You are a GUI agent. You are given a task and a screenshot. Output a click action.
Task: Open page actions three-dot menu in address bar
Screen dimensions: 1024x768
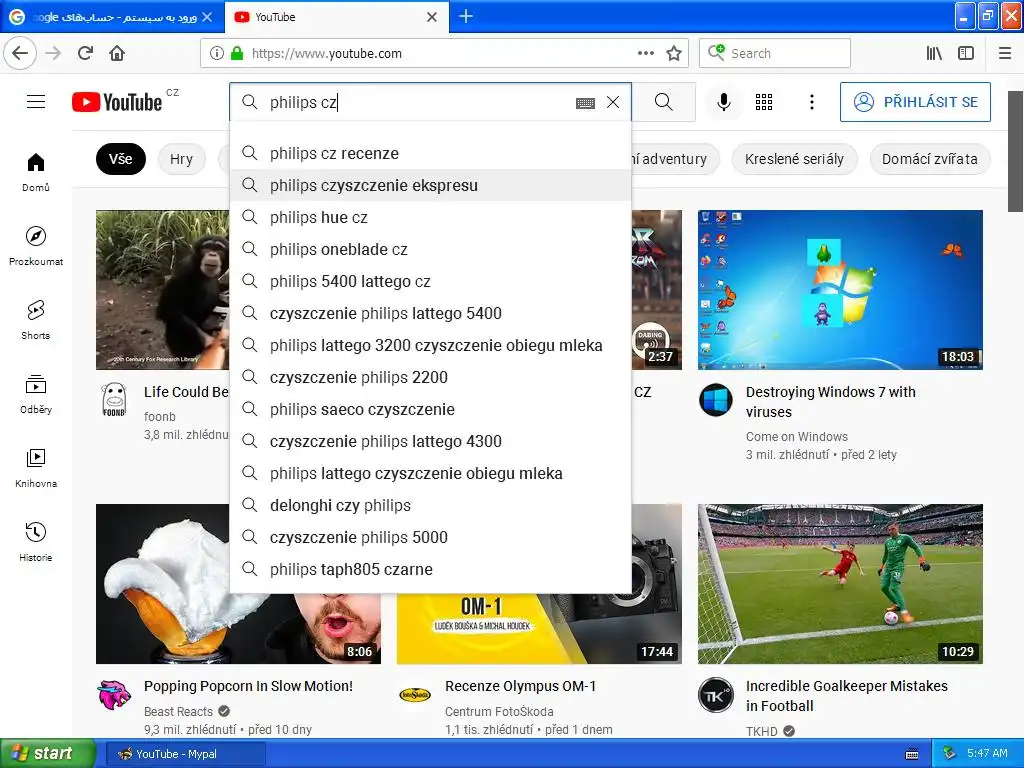645,54
